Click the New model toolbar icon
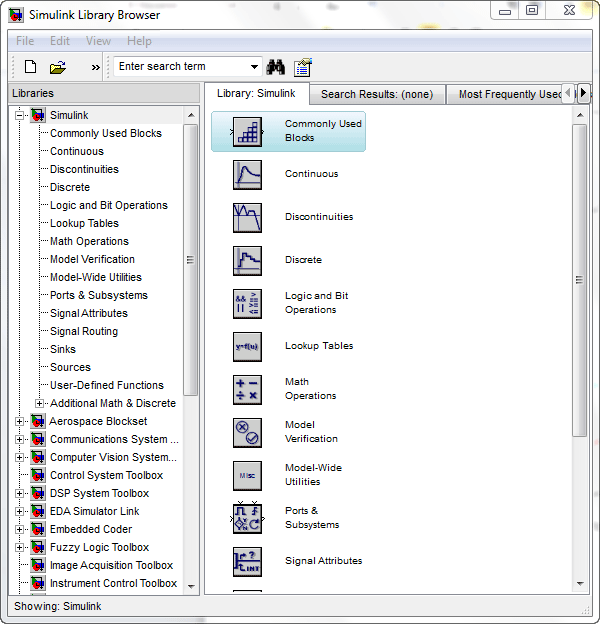This screenshot has height=624, width=600. (30, 67)
